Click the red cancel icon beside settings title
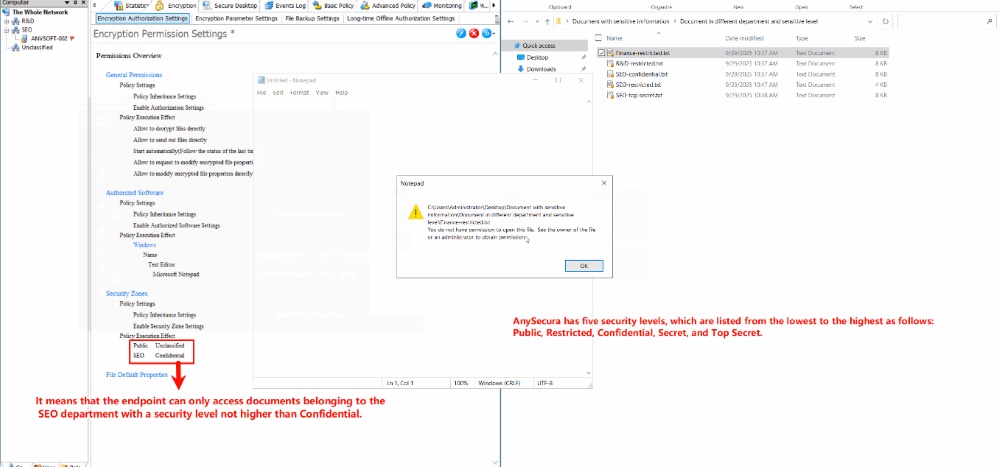This screenshot has height=467, width=1000. (x=474, y=33)
